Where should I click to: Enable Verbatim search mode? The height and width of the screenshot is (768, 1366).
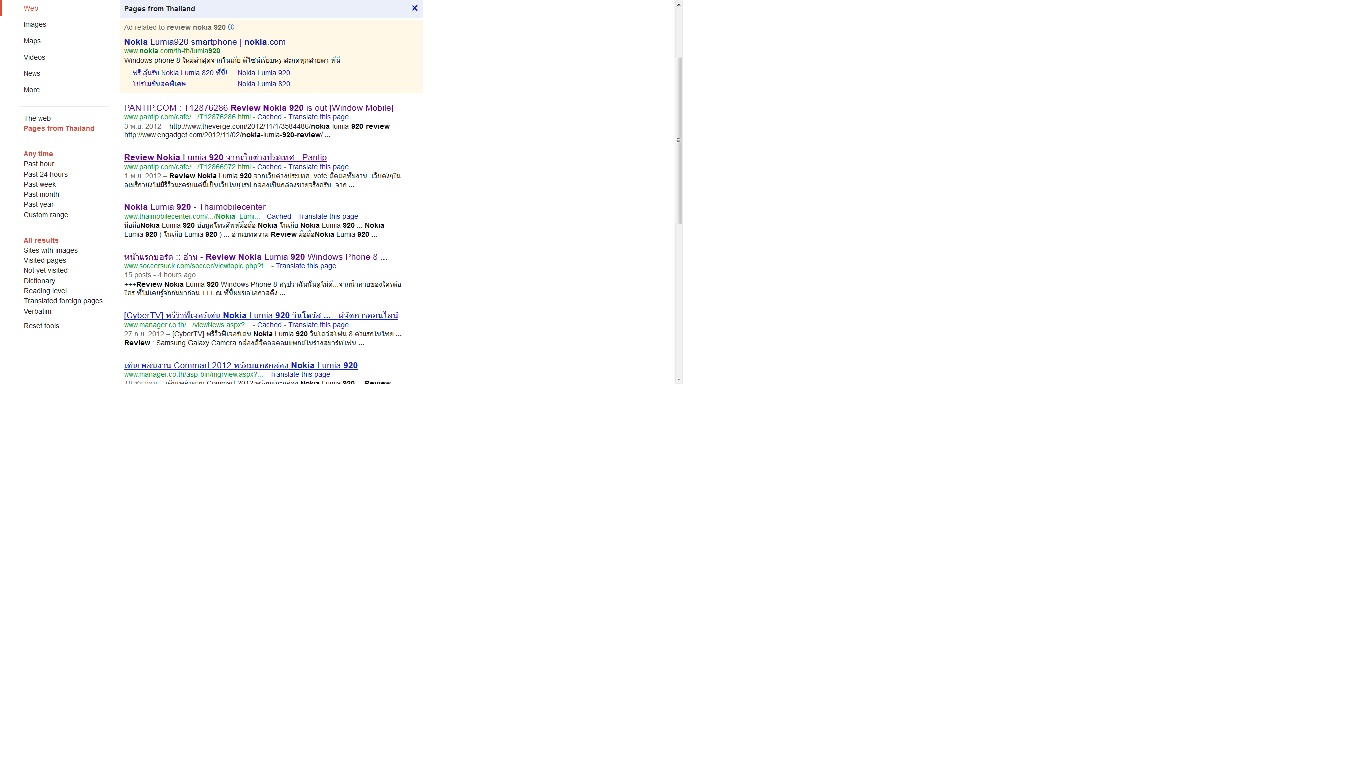[38, 311]
